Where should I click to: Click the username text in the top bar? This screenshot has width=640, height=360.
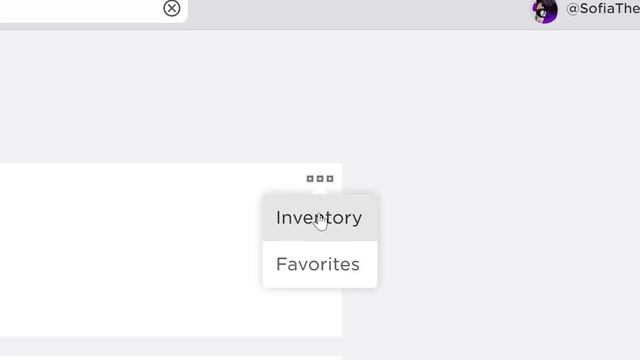point(603,9)
